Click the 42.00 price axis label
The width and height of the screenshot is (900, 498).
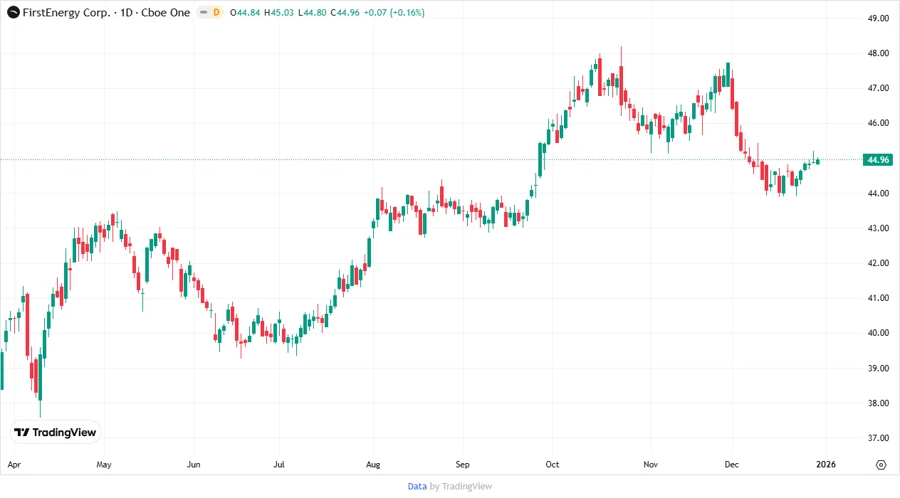(878, 263)
